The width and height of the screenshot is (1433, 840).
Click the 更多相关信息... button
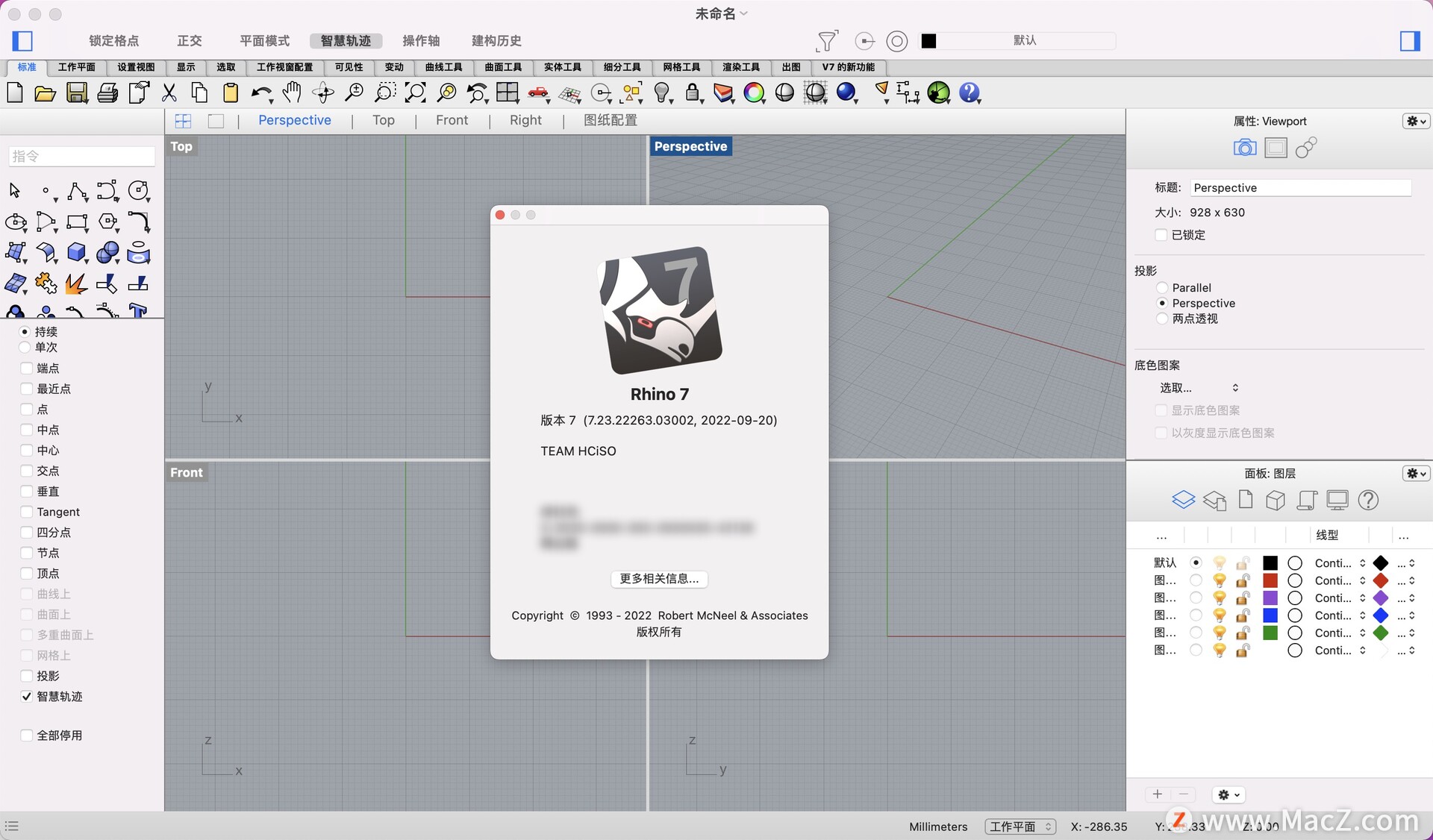659,579
